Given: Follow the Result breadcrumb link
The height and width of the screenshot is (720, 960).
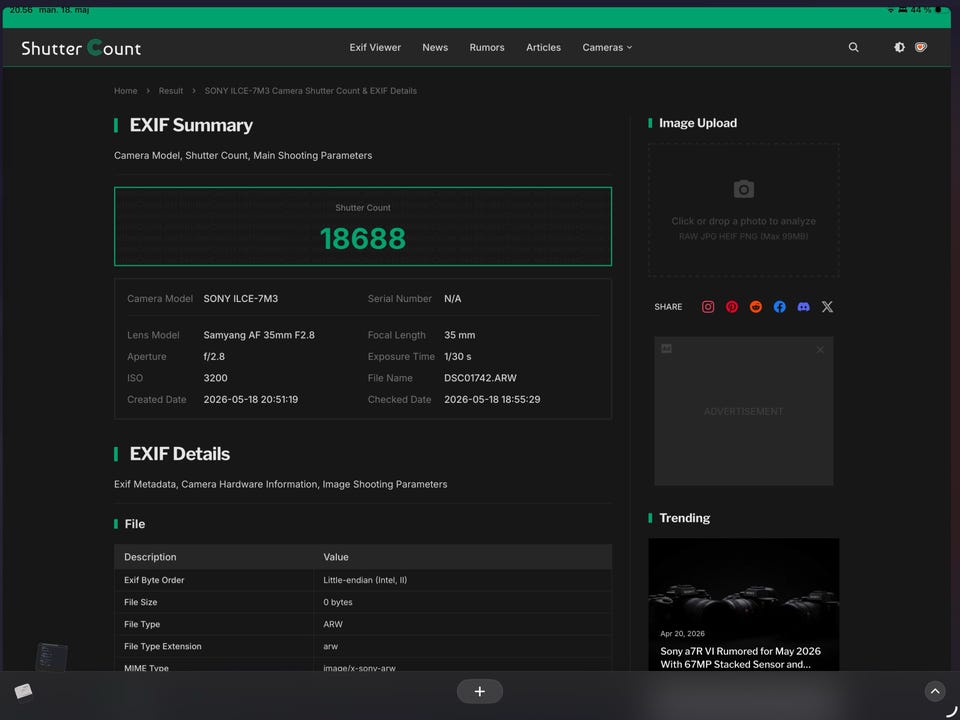Looking at the screenshot, I should click(x=171, y=91).
